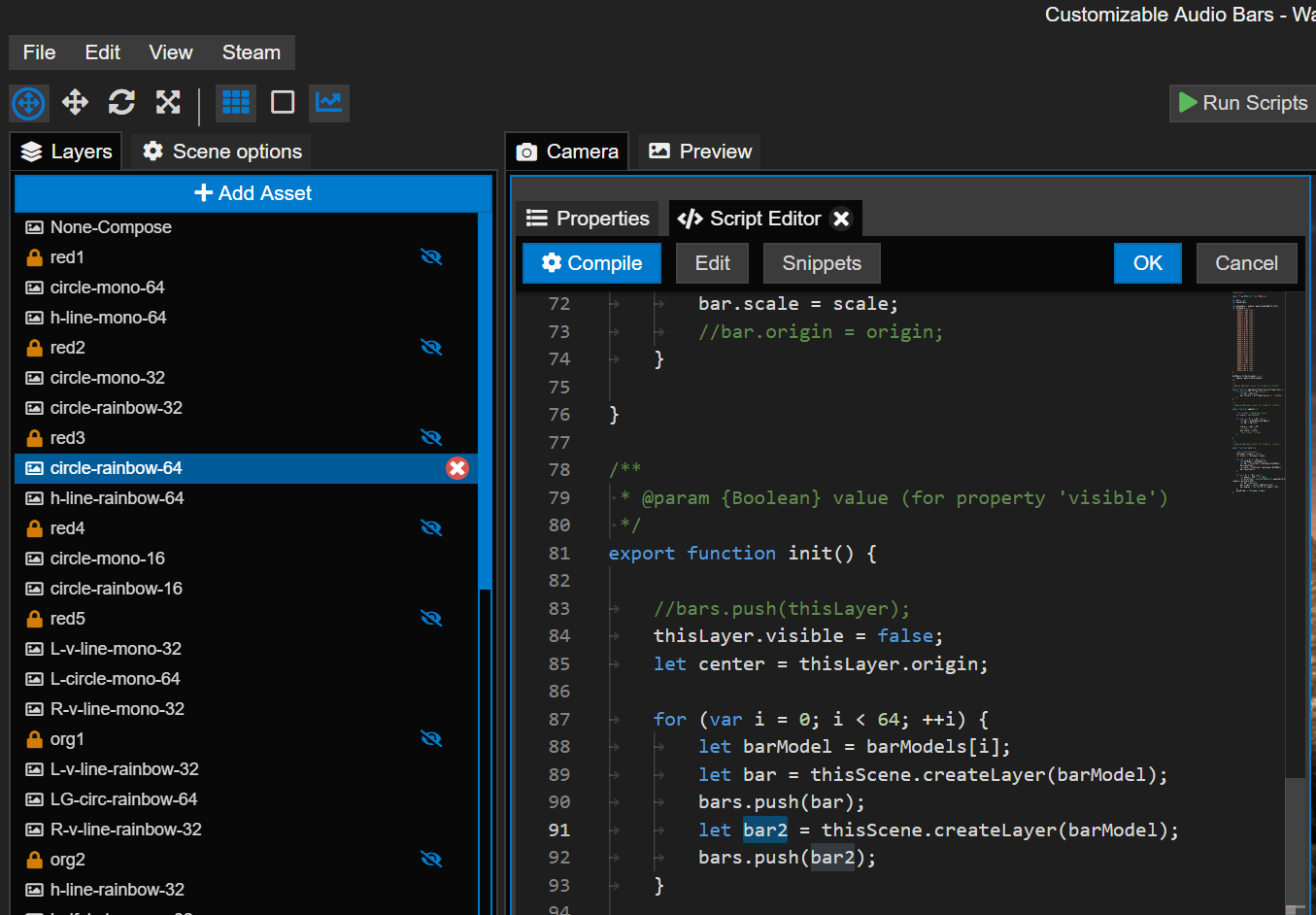Viewport: 1316px width, 915px height.
Task: Select the h-line-mono-64 layer
Action: tap(247, 318)
